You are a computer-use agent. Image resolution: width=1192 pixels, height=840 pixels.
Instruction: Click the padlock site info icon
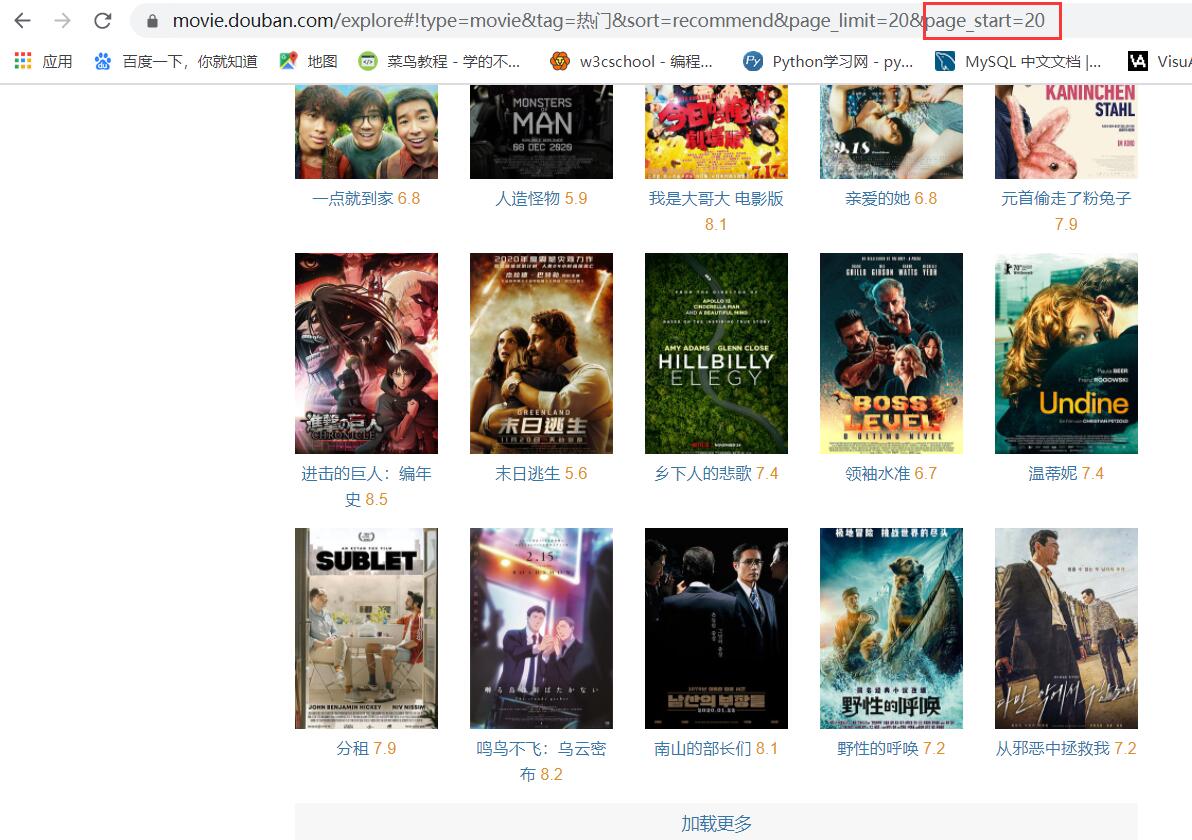coord(152,21)
